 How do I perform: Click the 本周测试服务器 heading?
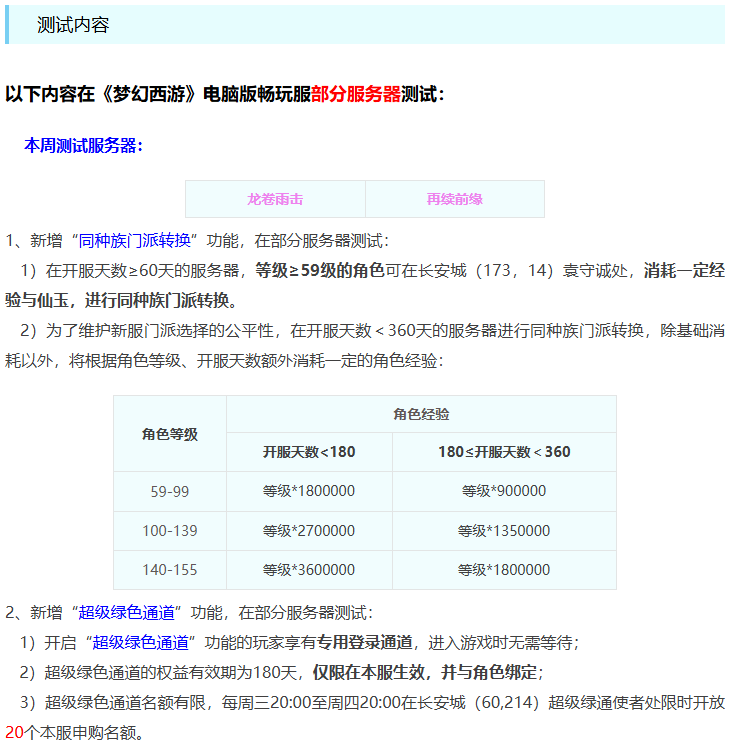click(83, 145)
